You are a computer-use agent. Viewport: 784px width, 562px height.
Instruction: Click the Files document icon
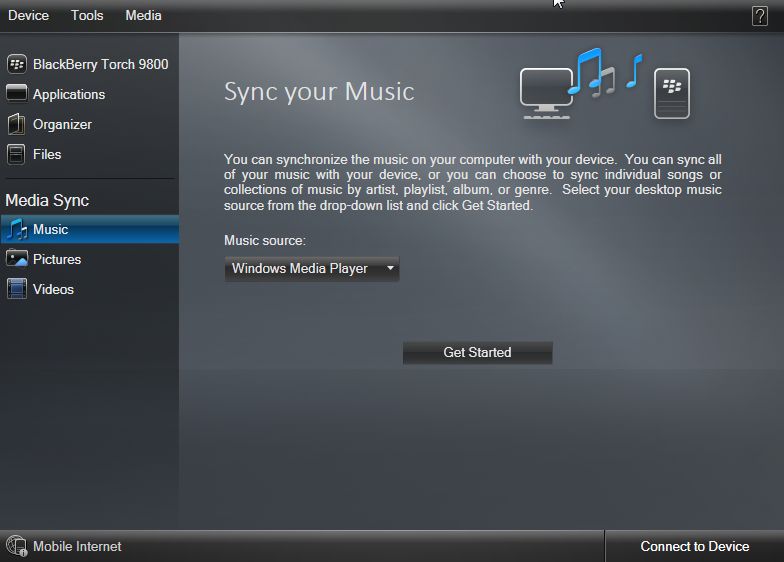tap(16, 154)
